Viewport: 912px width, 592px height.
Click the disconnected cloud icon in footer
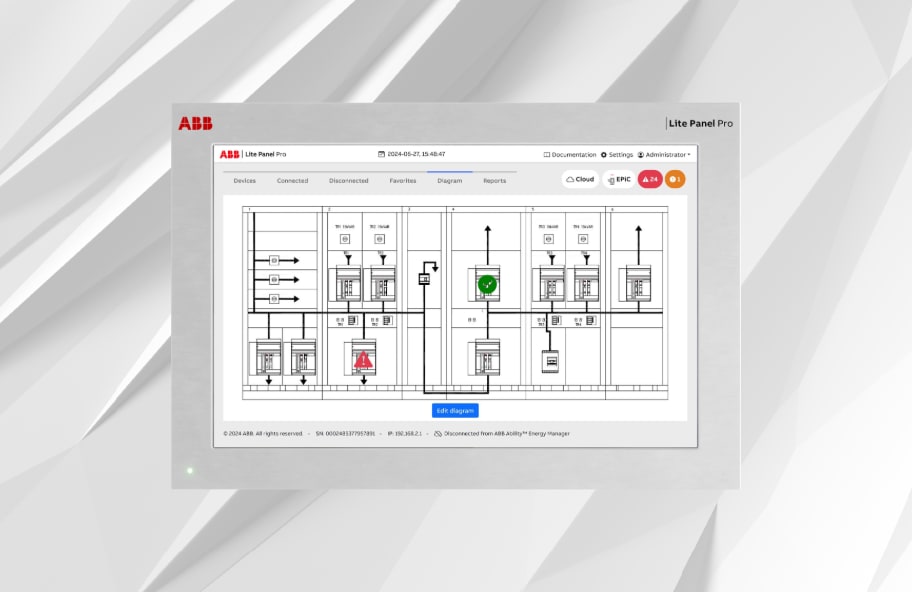(437, 434)
